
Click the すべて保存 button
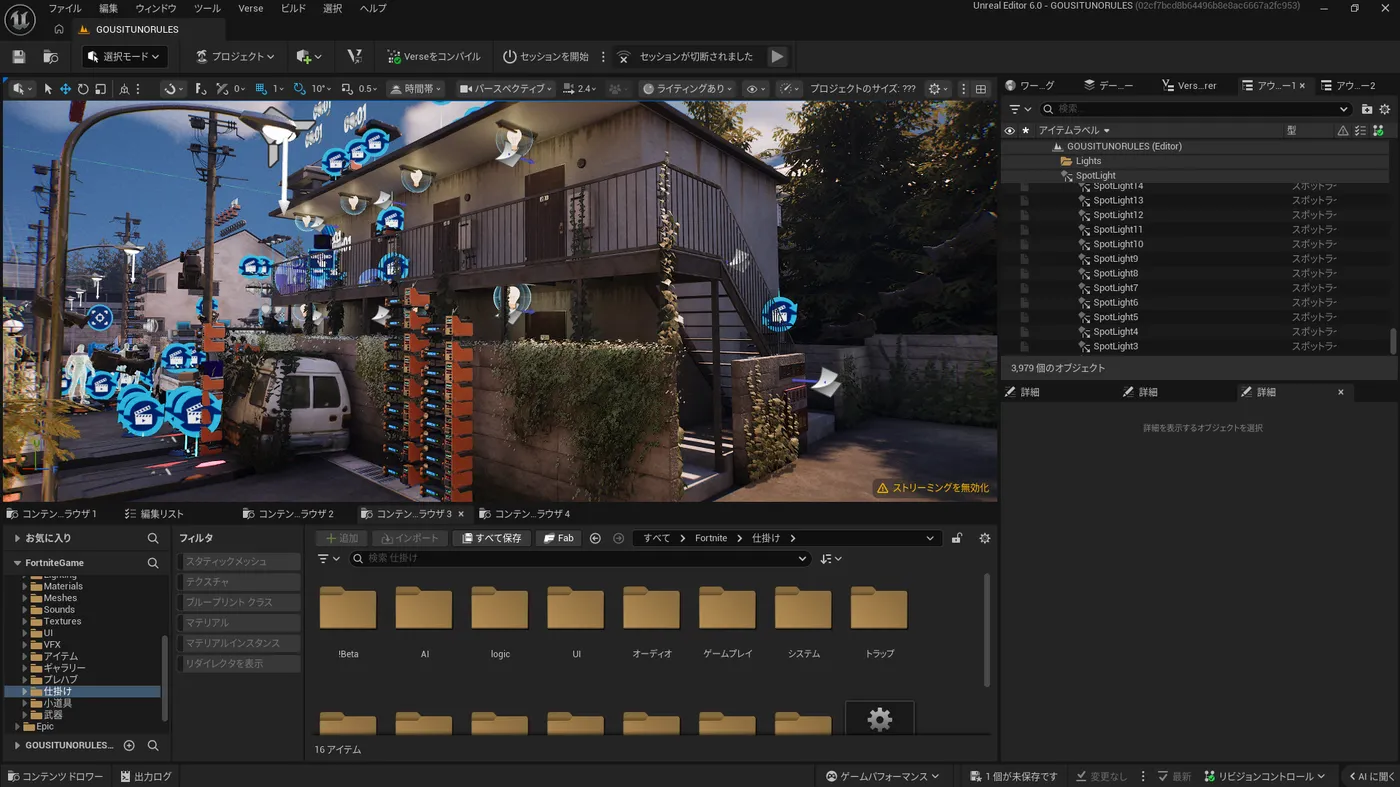[x=491, y=538]
